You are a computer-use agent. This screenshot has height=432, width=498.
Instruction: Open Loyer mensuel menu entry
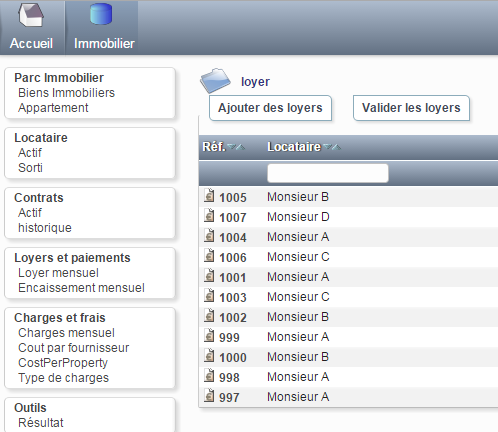(58, 273)
